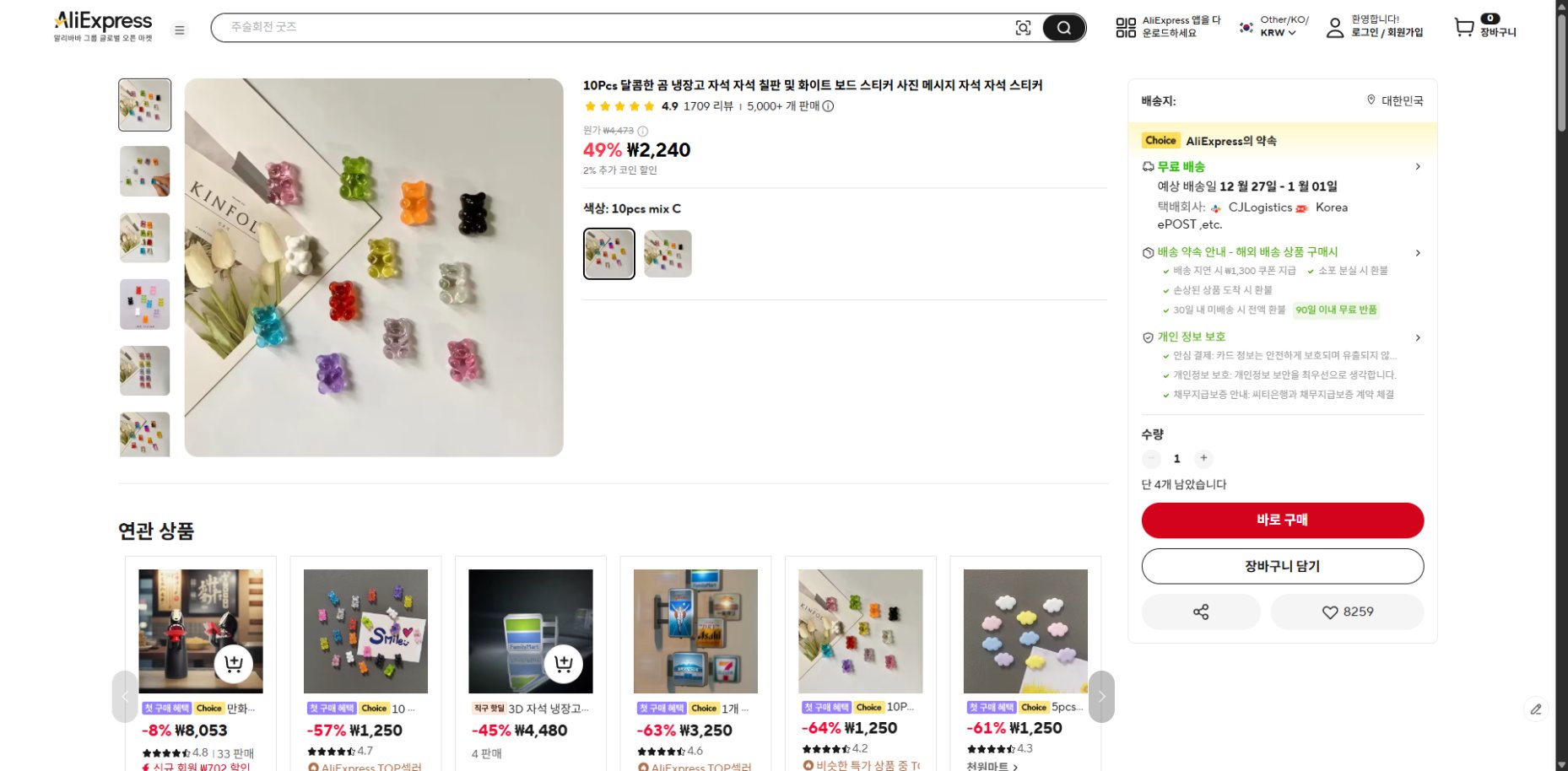Click the share icon button

tap(1200, 612)
